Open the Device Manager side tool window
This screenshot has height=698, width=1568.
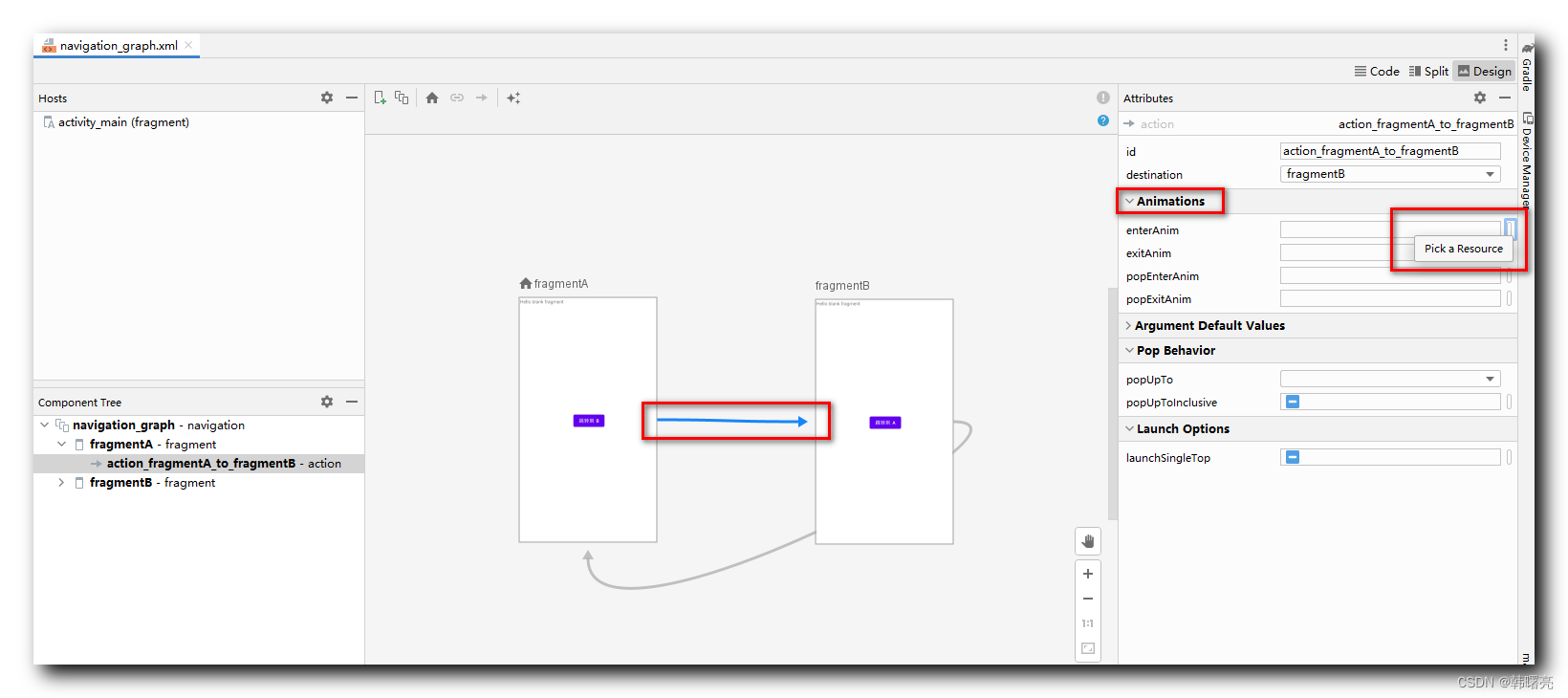[x=1527, y=160]
